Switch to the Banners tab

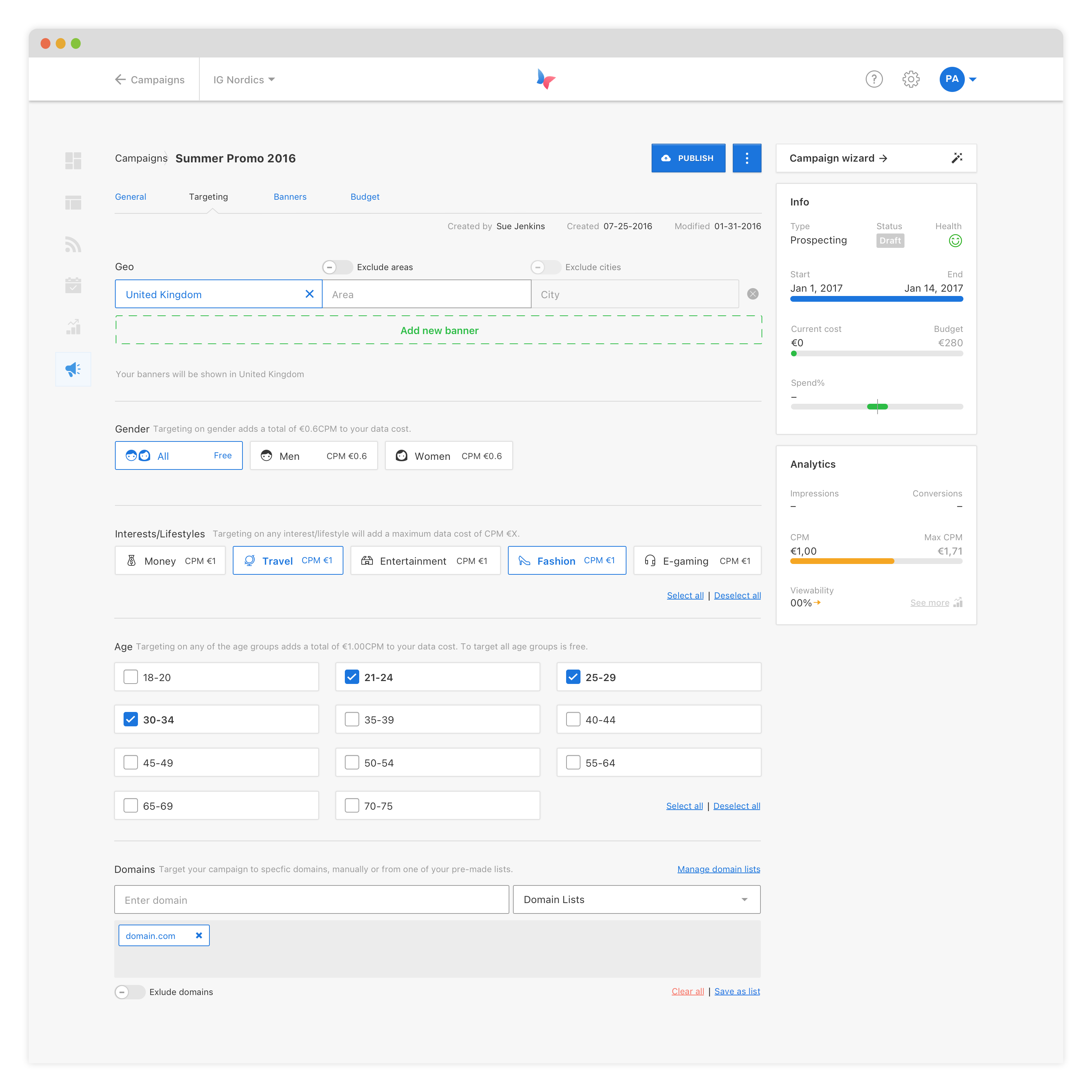tap(290, 197)
